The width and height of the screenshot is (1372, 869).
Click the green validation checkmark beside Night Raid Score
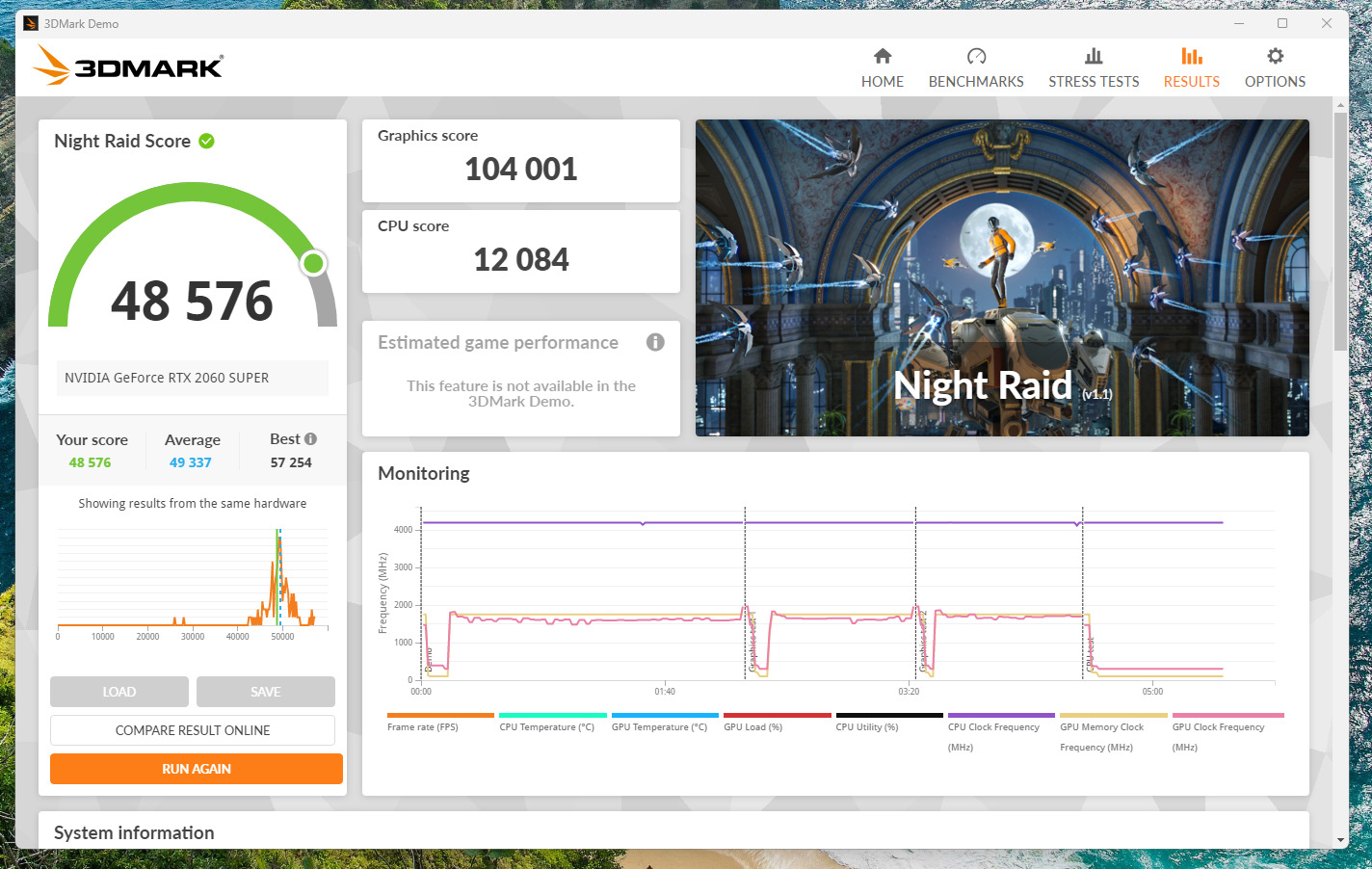coord(206,141)
